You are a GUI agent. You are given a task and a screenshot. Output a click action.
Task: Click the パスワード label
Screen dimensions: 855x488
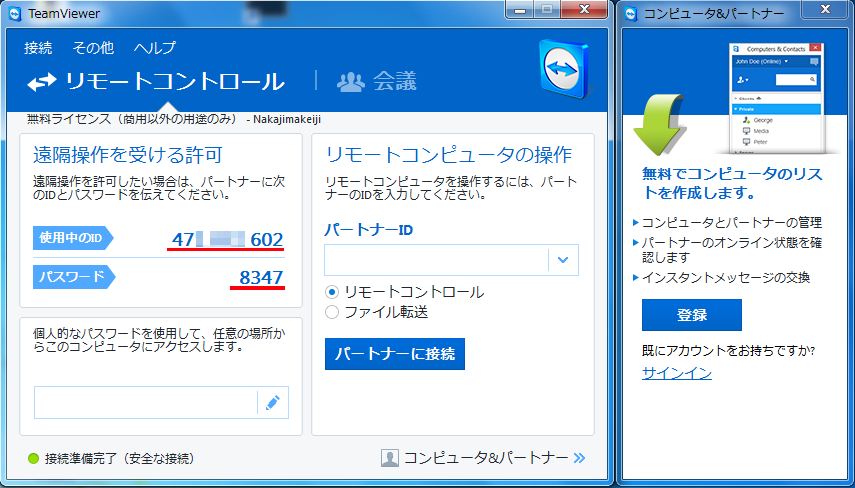74,276
